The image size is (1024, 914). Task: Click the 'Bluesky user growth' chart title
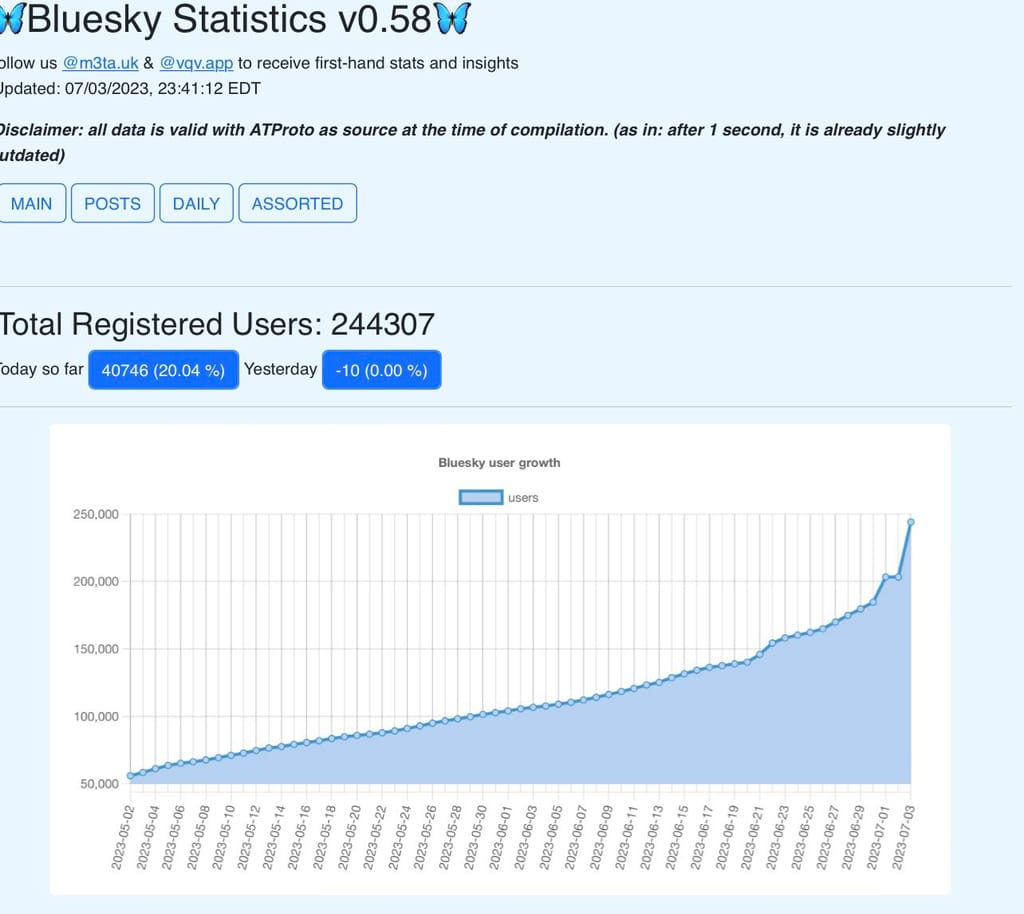point(499,463)
